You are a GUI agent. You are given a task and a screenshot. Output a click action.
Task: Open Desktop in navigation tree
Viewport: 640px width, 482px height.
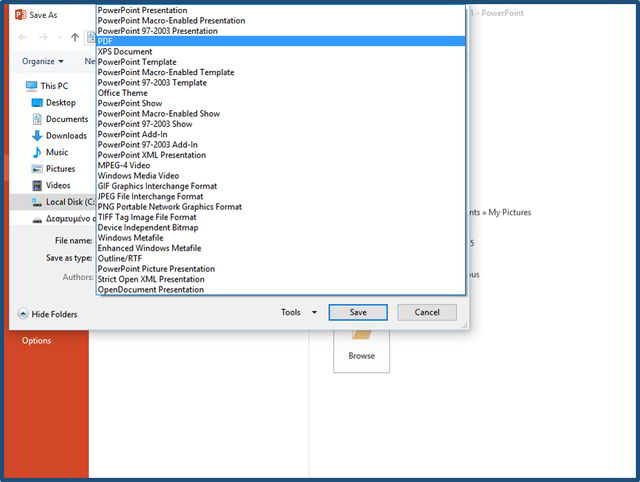(x=61, y=103)
